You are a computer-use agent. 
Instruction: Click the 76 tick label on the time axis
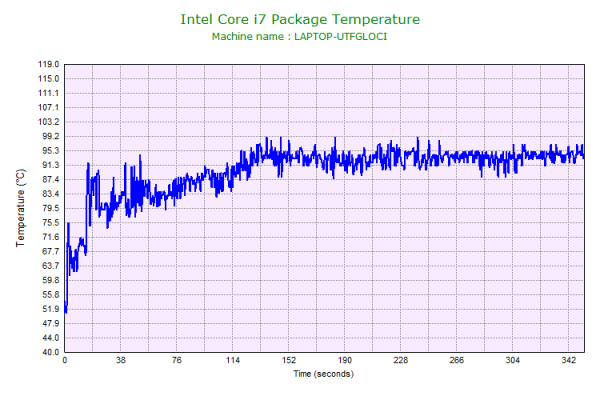(x=176, y=360)
